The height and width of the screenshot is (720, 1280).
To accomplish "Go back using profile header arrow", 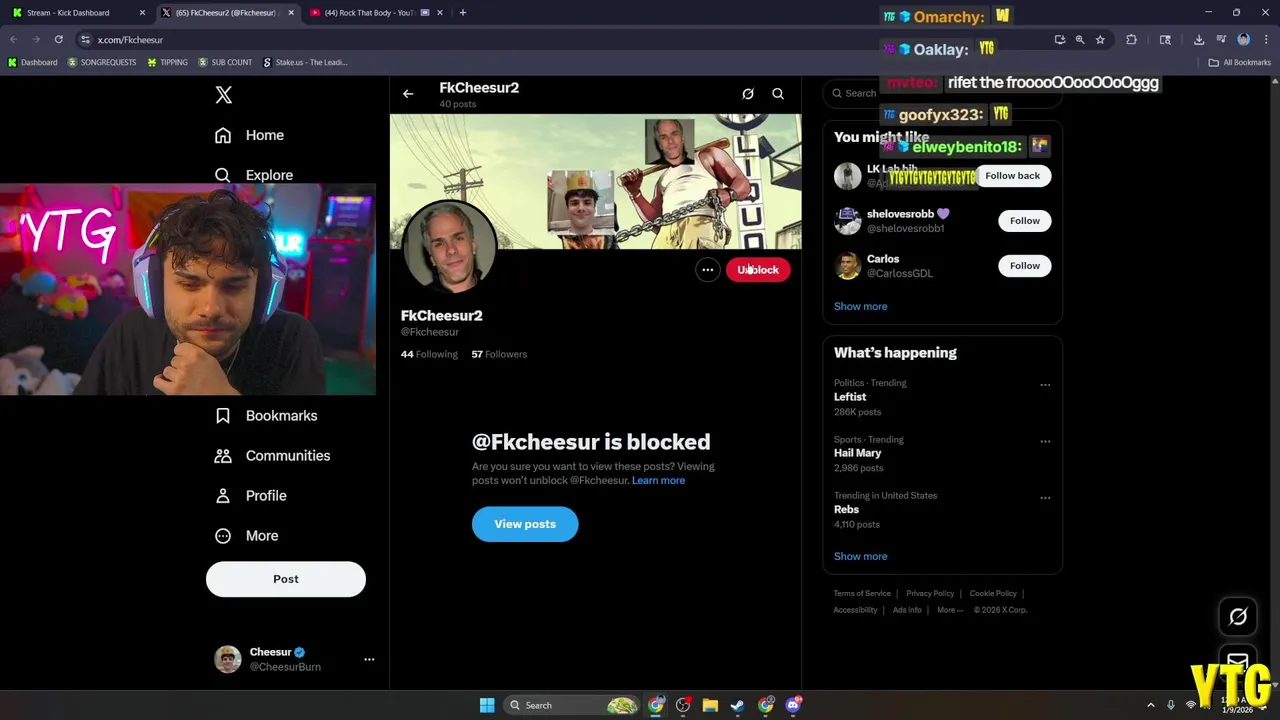I will point(408,94).
